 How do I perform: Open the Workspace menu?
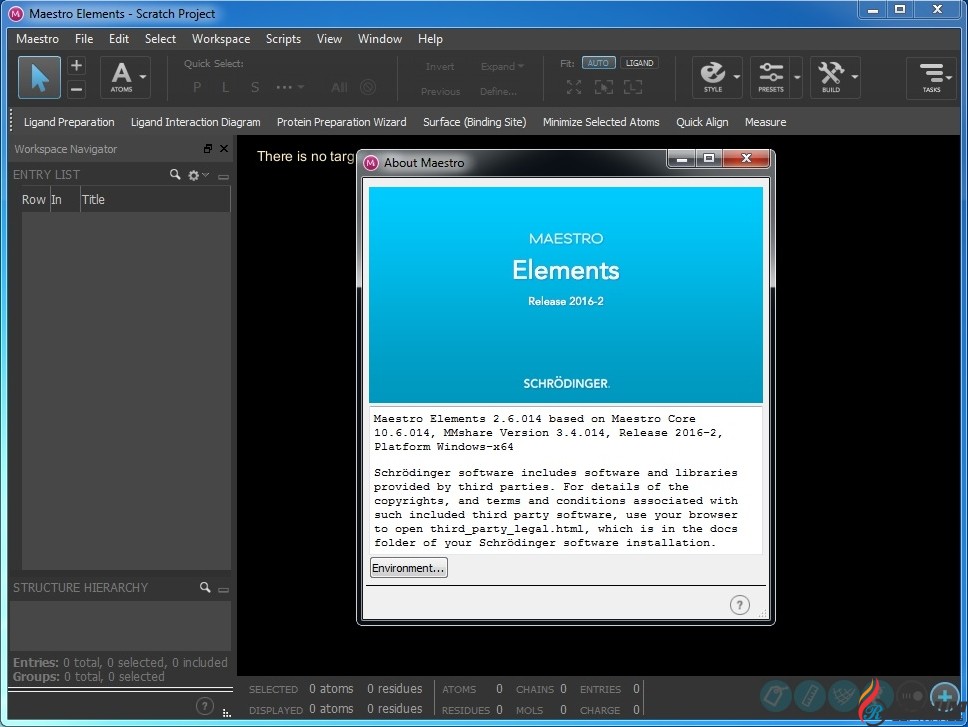click(221, 39)
